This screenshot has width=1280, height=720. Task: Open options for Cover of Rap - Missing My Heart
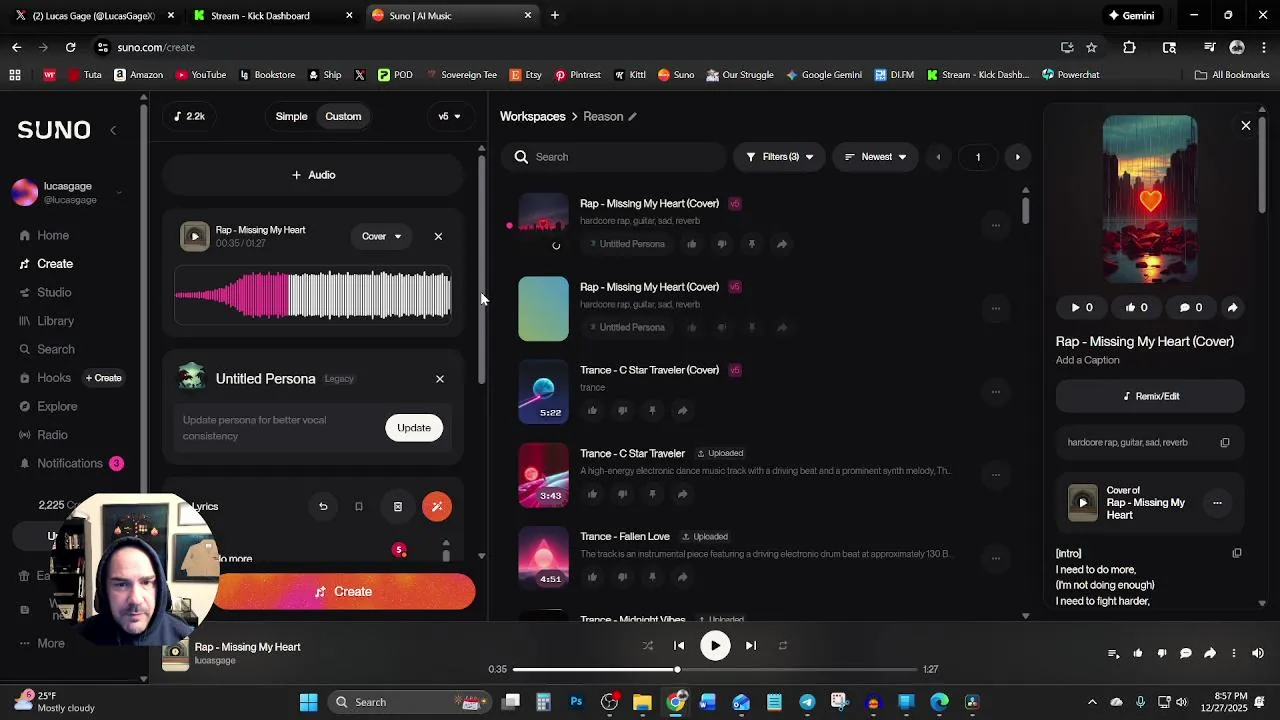[1217, 503]
